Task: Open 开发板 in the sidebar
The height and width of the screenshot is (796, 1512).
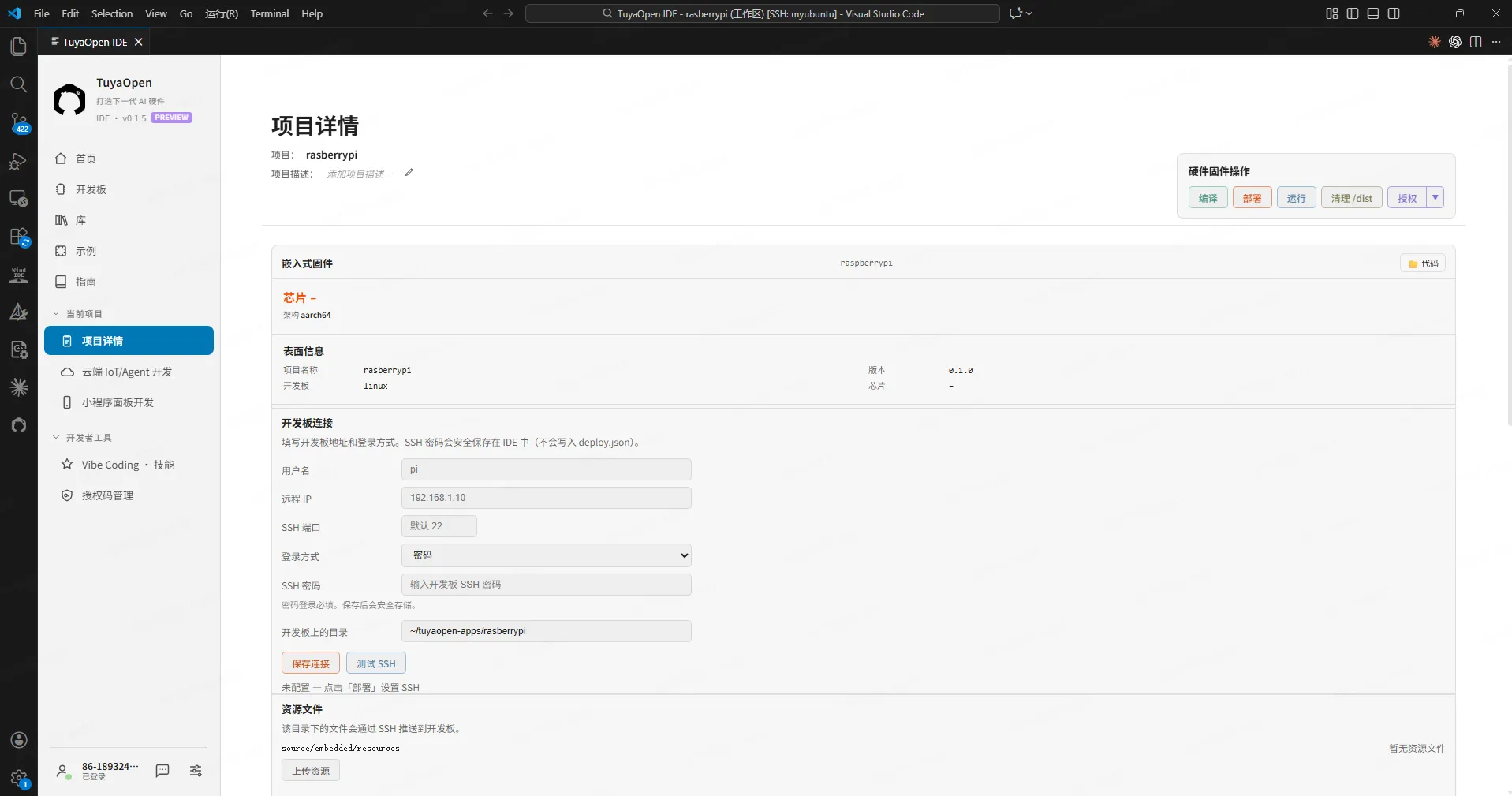Action: [x=129, y=189]
